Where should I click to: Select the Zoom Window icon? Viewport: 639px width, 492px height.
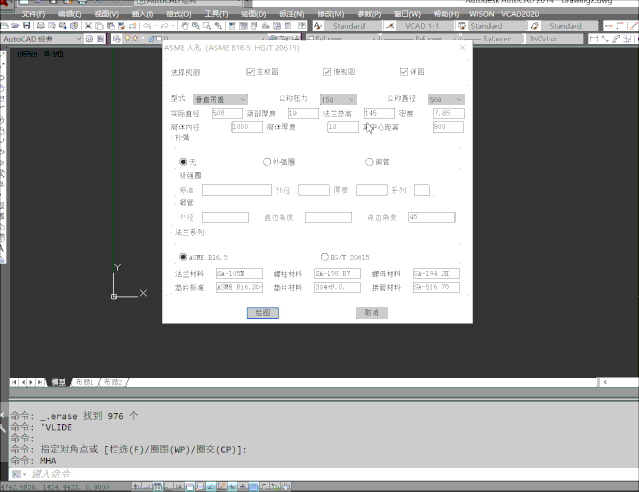[x=207, y=26]
